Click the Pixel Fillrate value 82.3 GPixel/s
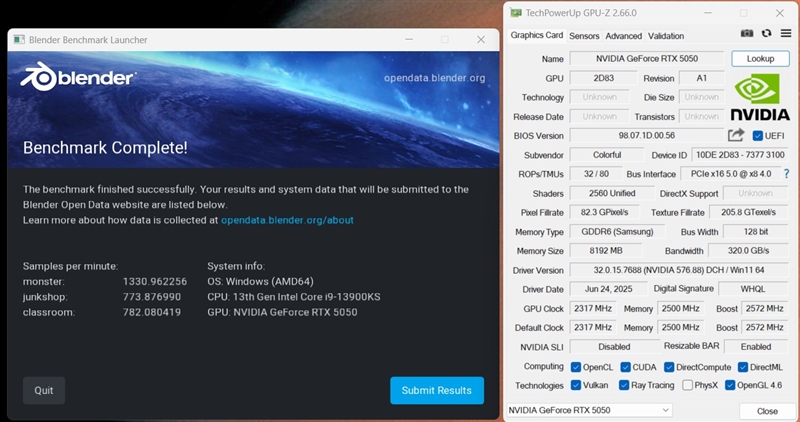 pyautogui.click(x=604, y=212)
